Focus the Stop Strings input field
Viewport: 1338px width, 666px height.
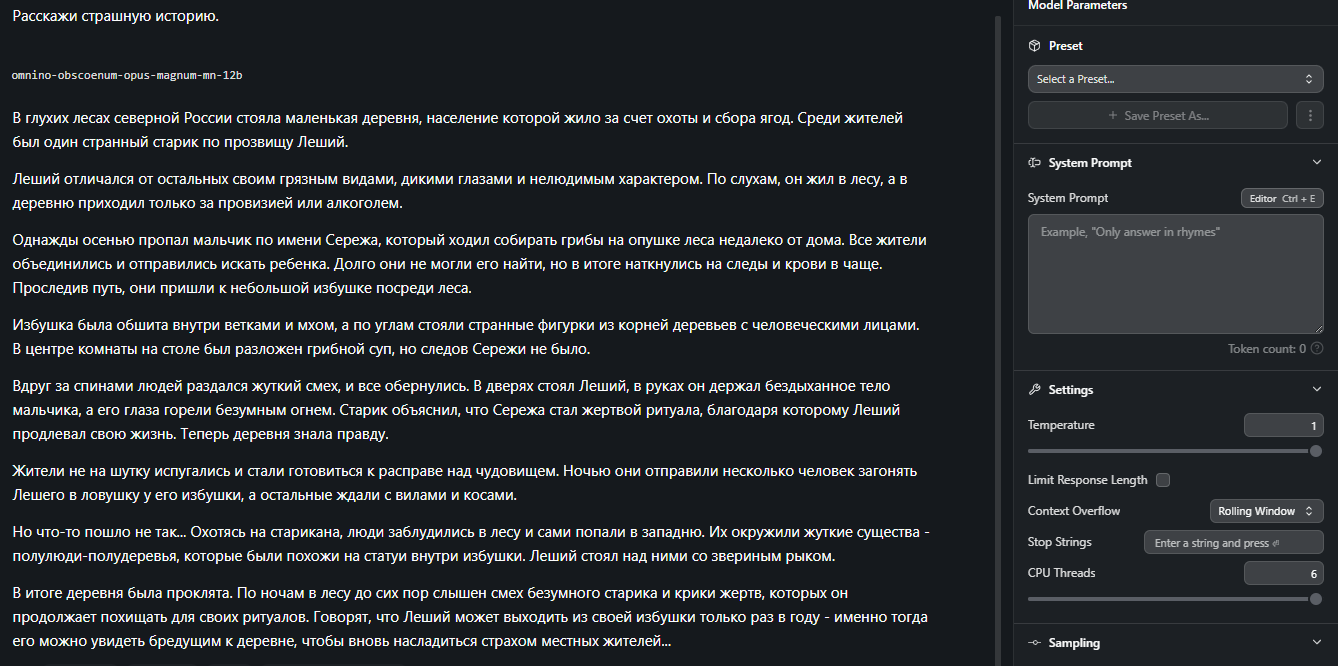pos(1234,543)
